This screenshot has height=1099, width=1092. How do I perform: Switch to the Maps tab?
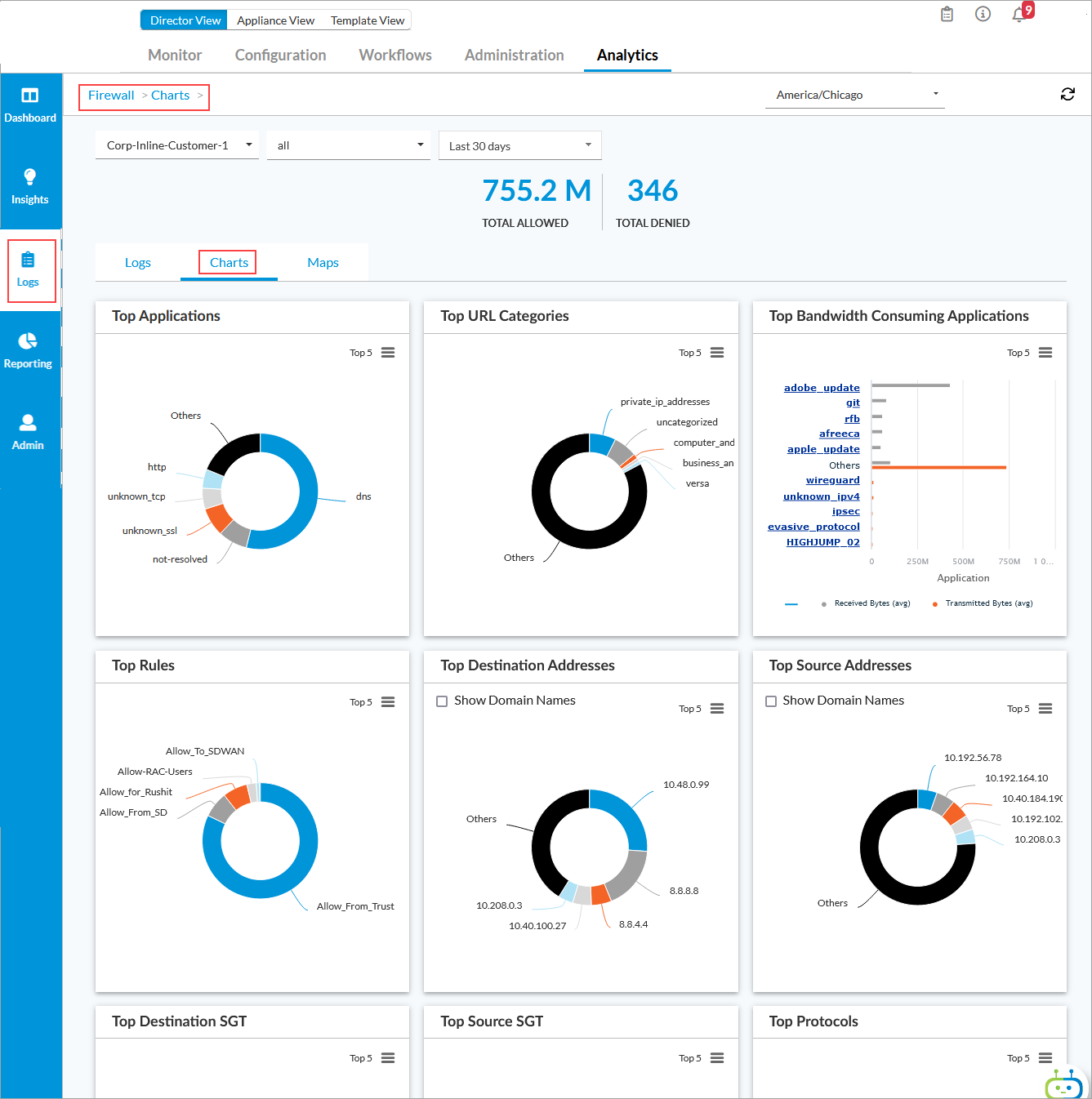323,263
